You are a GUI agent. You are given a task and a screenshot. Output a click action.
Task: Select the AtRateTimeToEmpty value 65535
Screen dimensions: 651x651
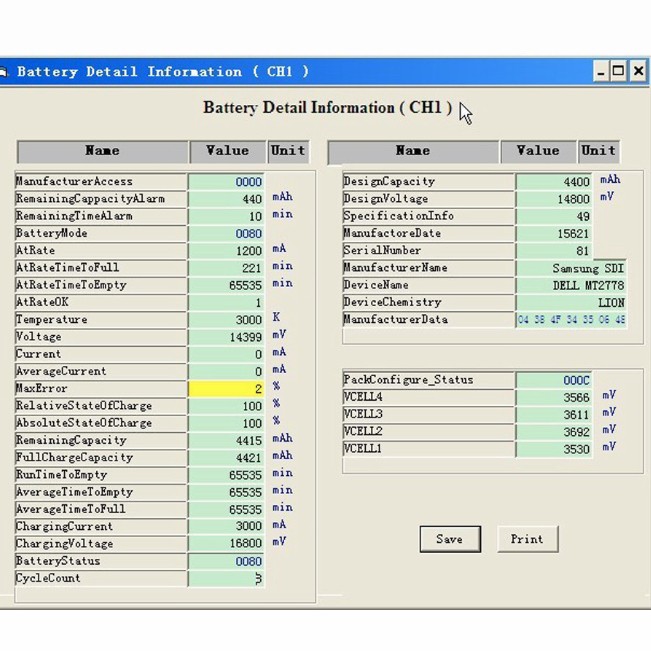pyautogui.click(x=226, y=285)
